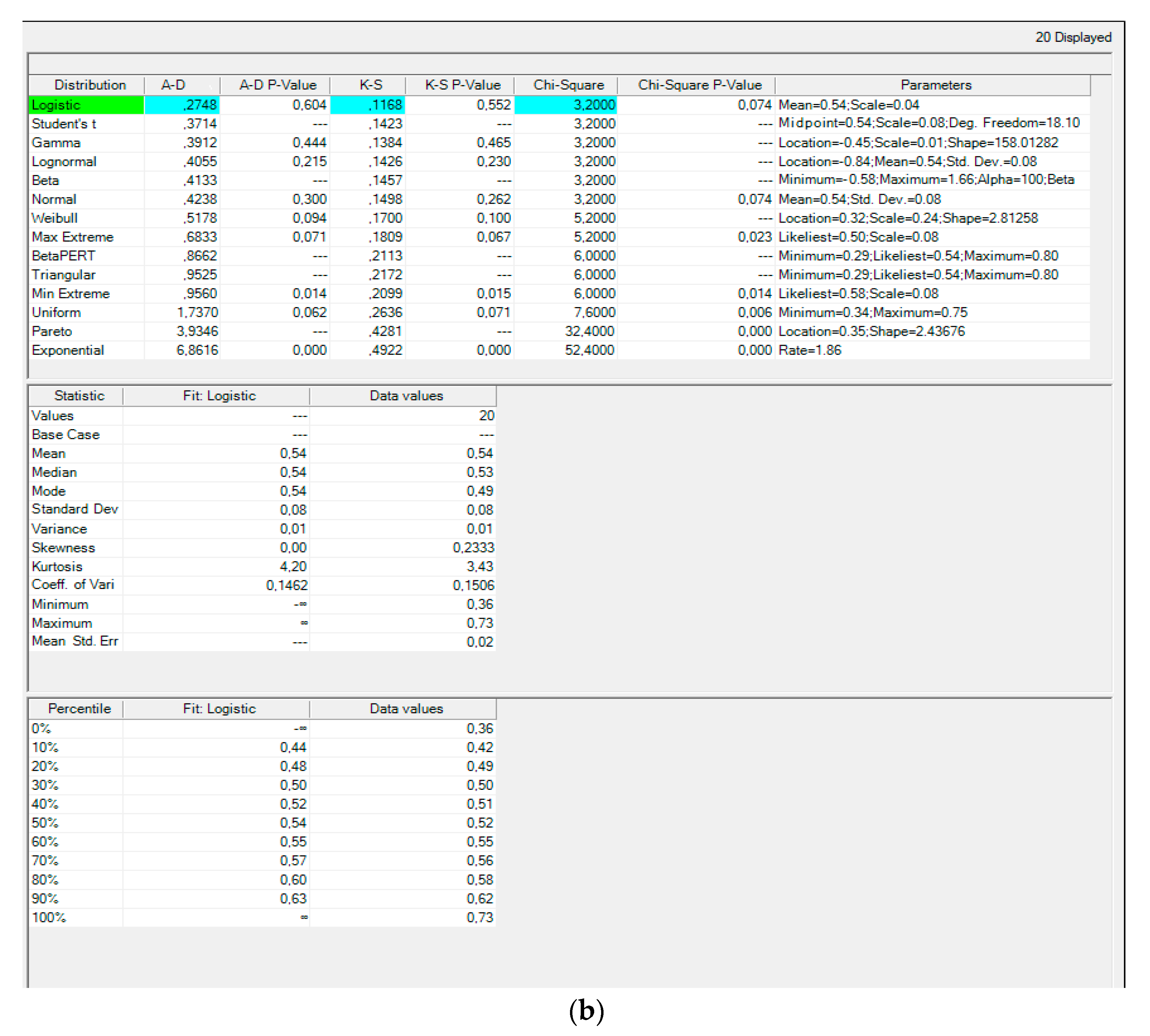The height and width of the screenshot is (1036, 1150).
Task: Click the A-D P-Value column header
Action: click(x=277, y=85)
